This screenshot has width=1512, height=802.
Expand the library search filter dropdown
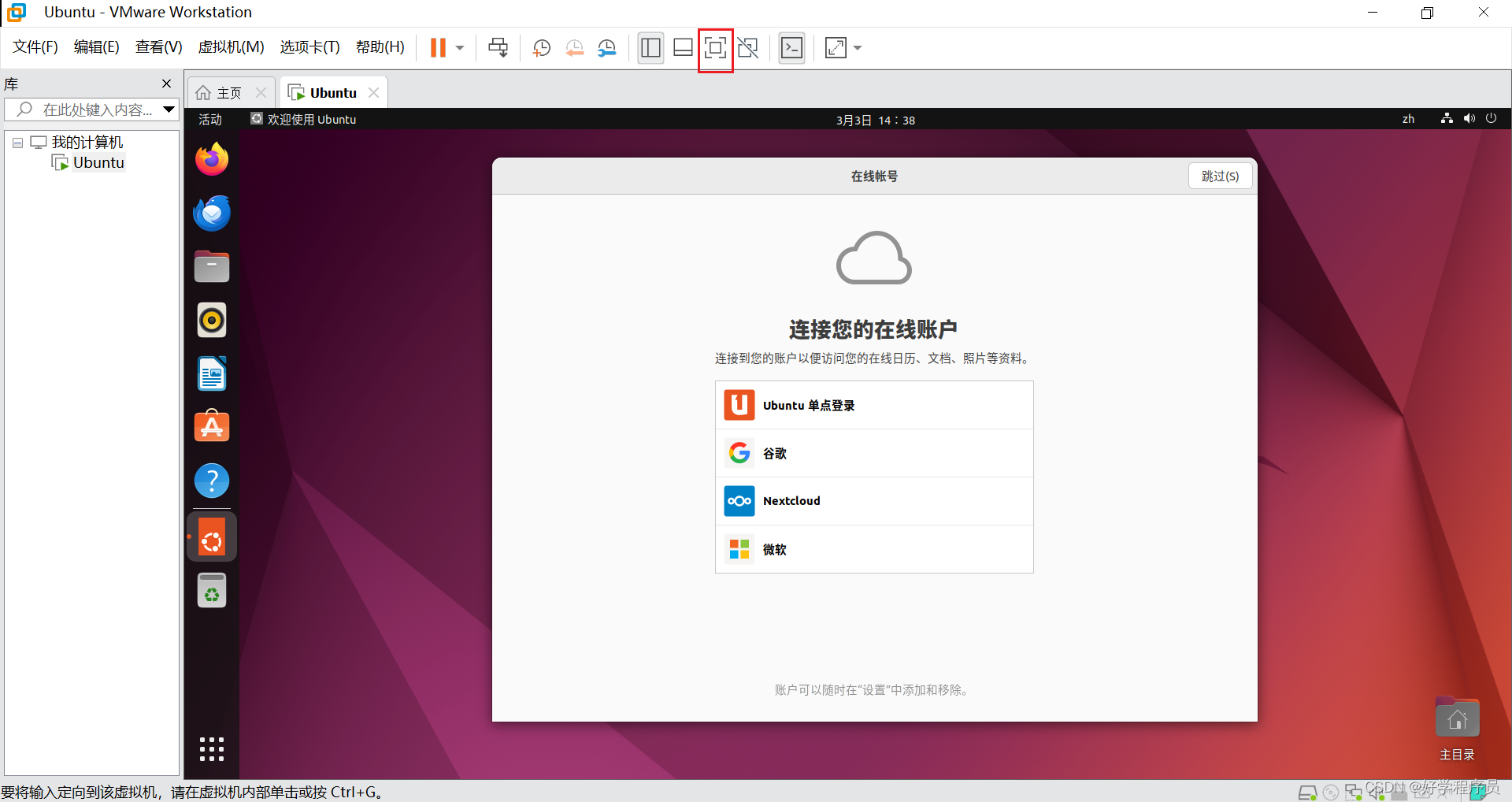(x=169, y=110)
